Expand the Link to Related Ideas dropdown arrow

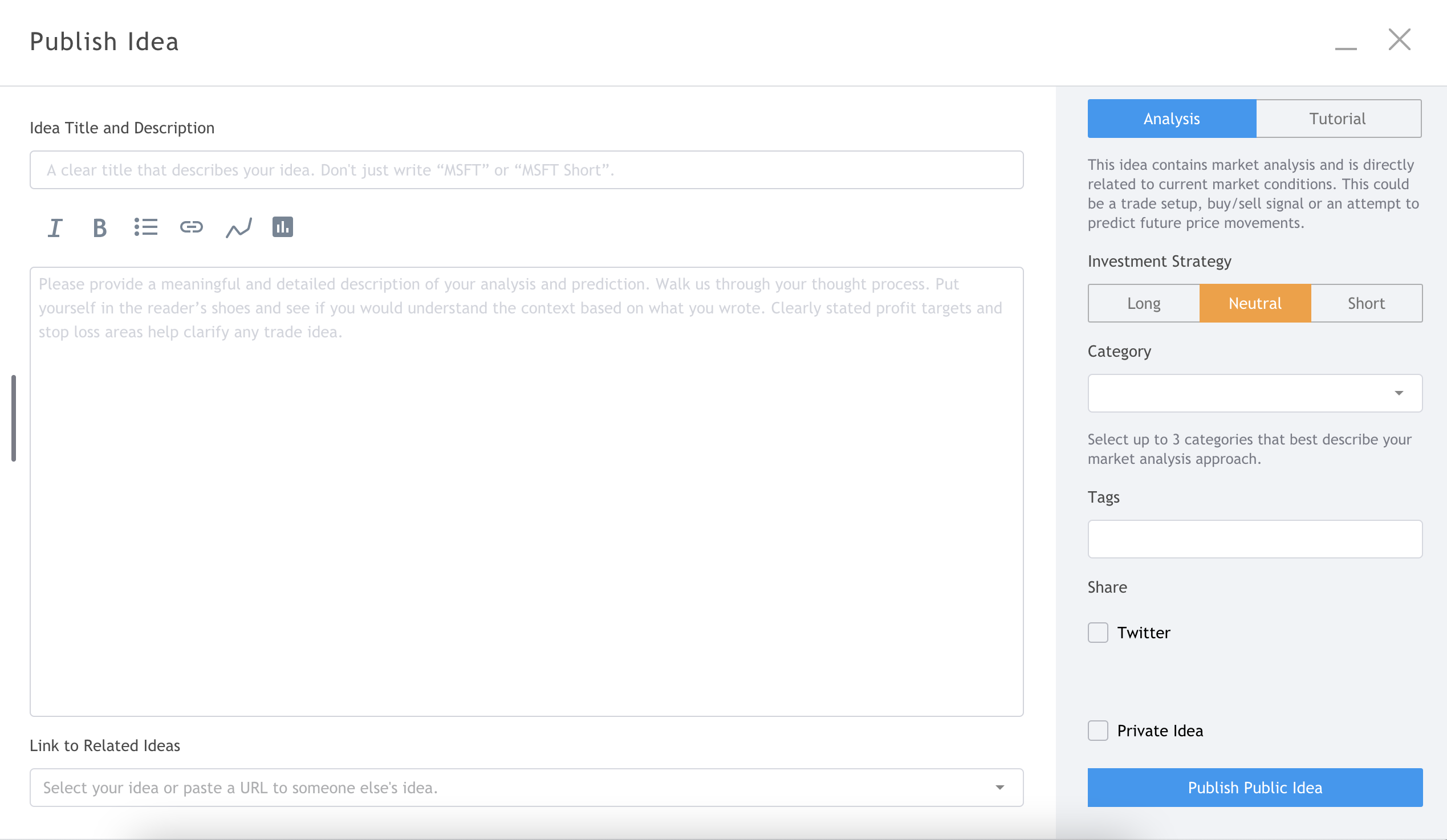click(999, 787)
